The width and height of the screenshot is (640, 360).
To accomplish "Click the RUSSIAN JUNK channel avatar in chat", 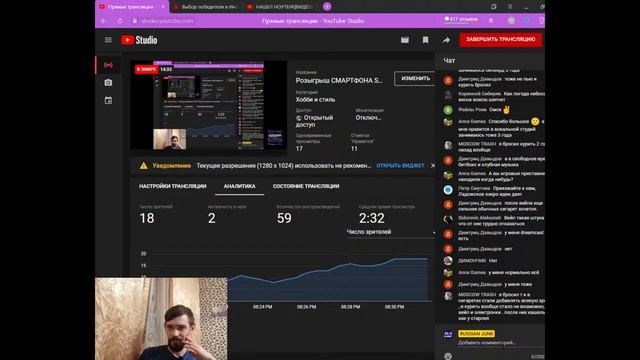I will (448, 334).
